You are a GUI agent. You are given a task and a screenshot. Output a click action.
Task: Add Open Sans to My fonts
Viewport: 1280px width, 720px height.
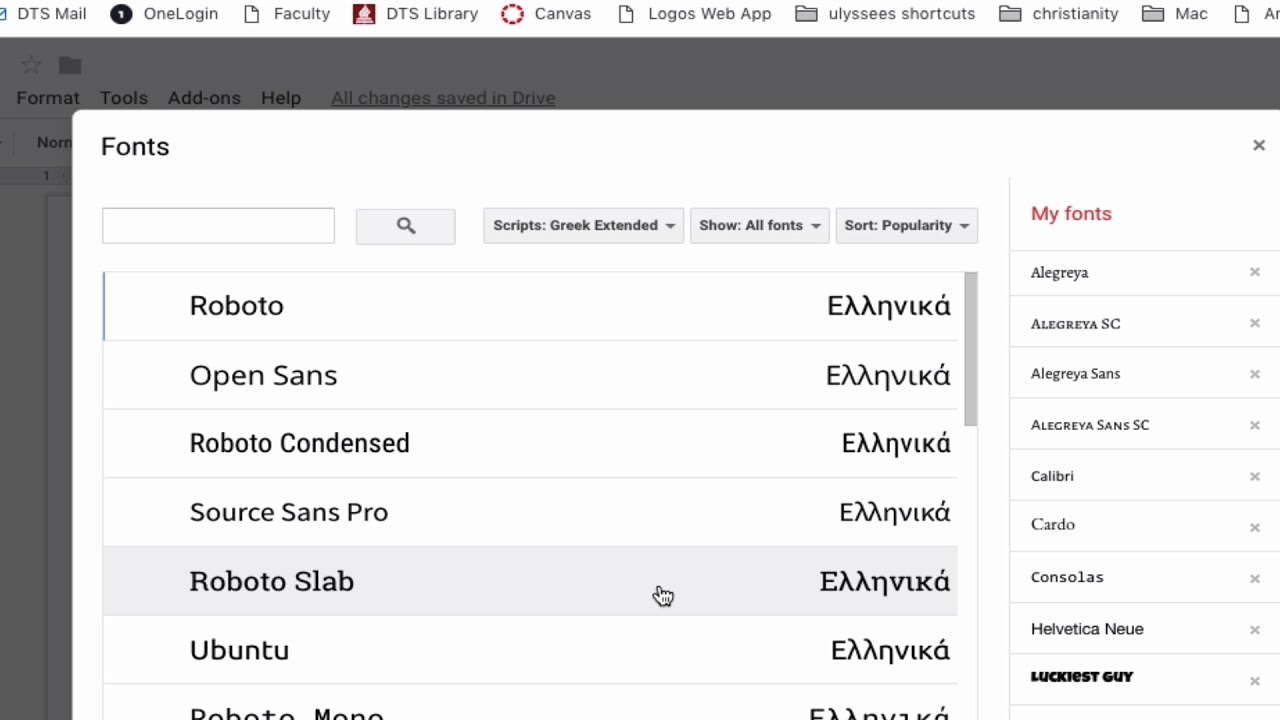(x=264, y=375)
